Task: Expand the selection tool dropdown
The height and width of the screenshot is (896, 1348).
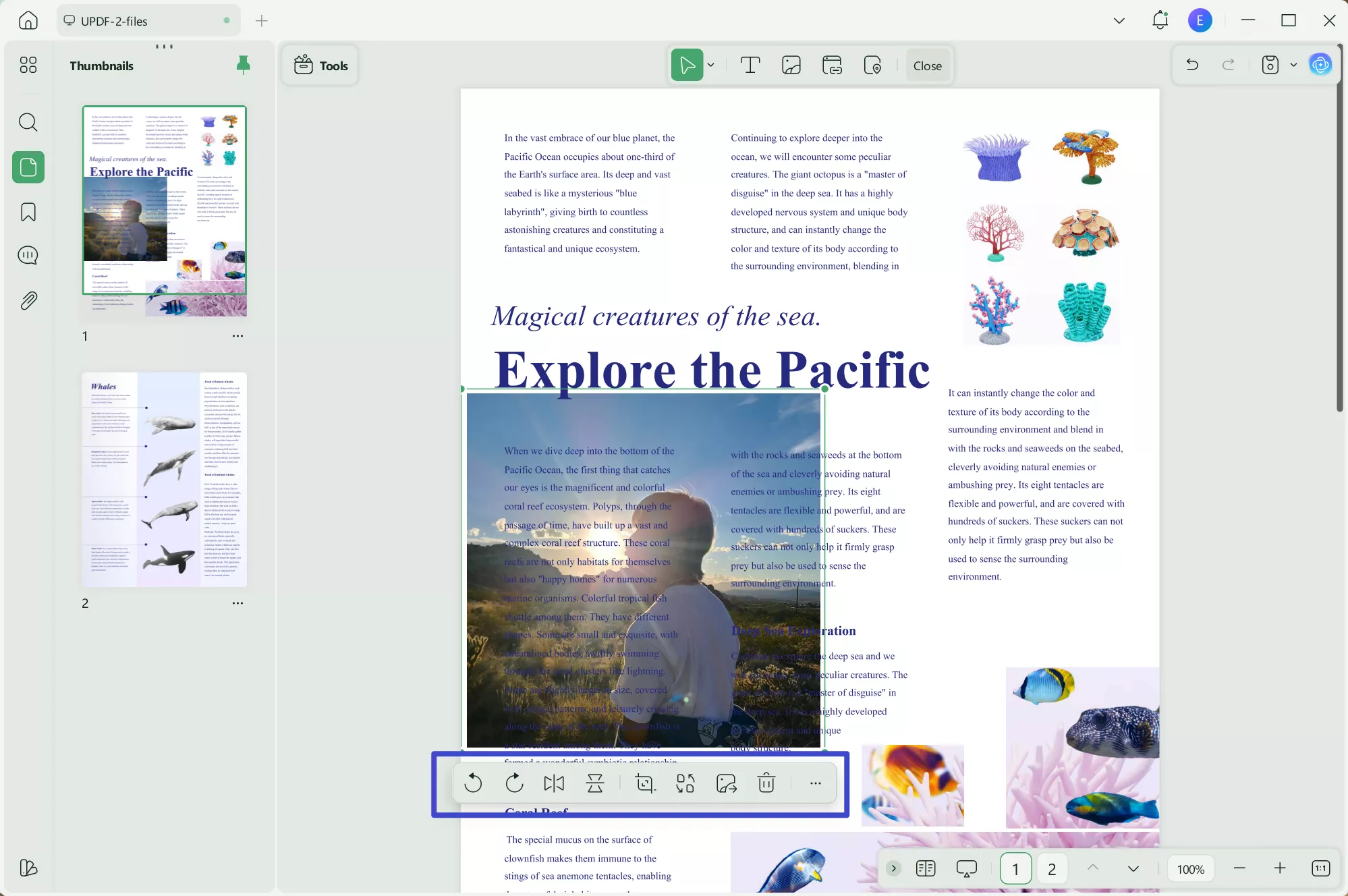Action: click(710, 65)
